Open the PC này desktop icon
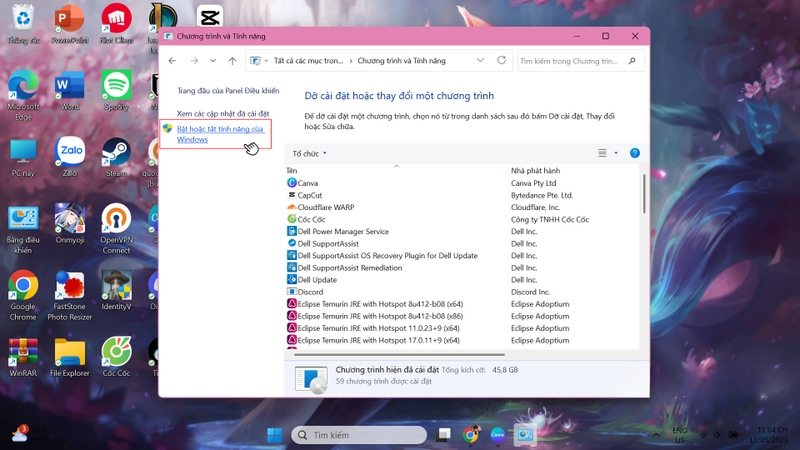800x450 pixels. [x=23, y=158]
